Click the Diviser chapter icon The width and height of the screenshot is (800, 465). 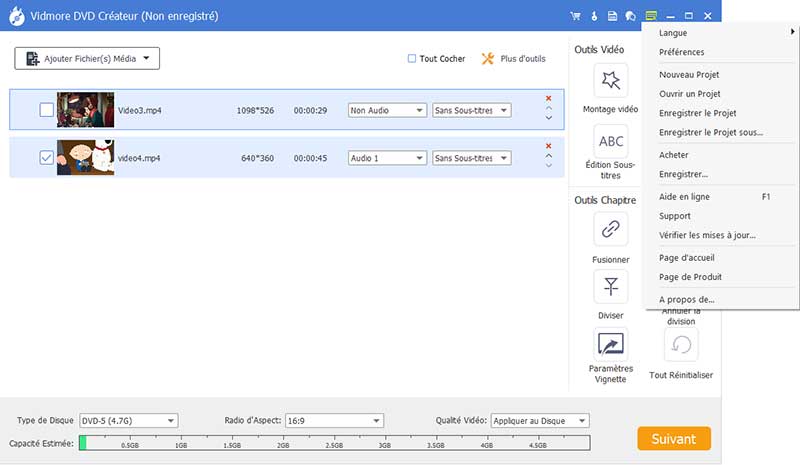tap(610, 287)
